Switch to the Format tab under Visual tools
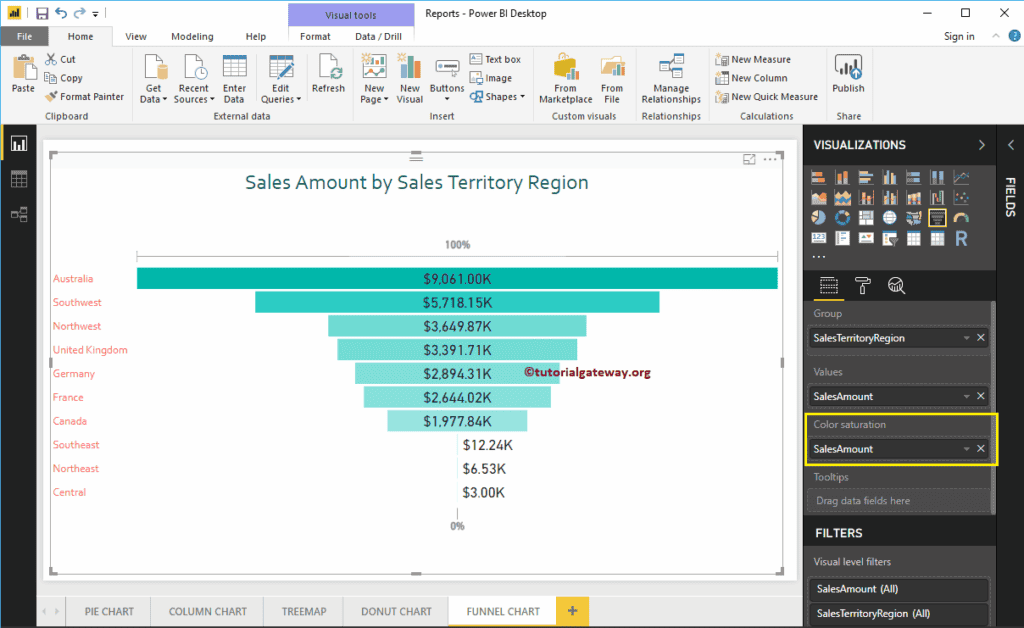This screenshot has height=628, width=1024. coord(315,35)
